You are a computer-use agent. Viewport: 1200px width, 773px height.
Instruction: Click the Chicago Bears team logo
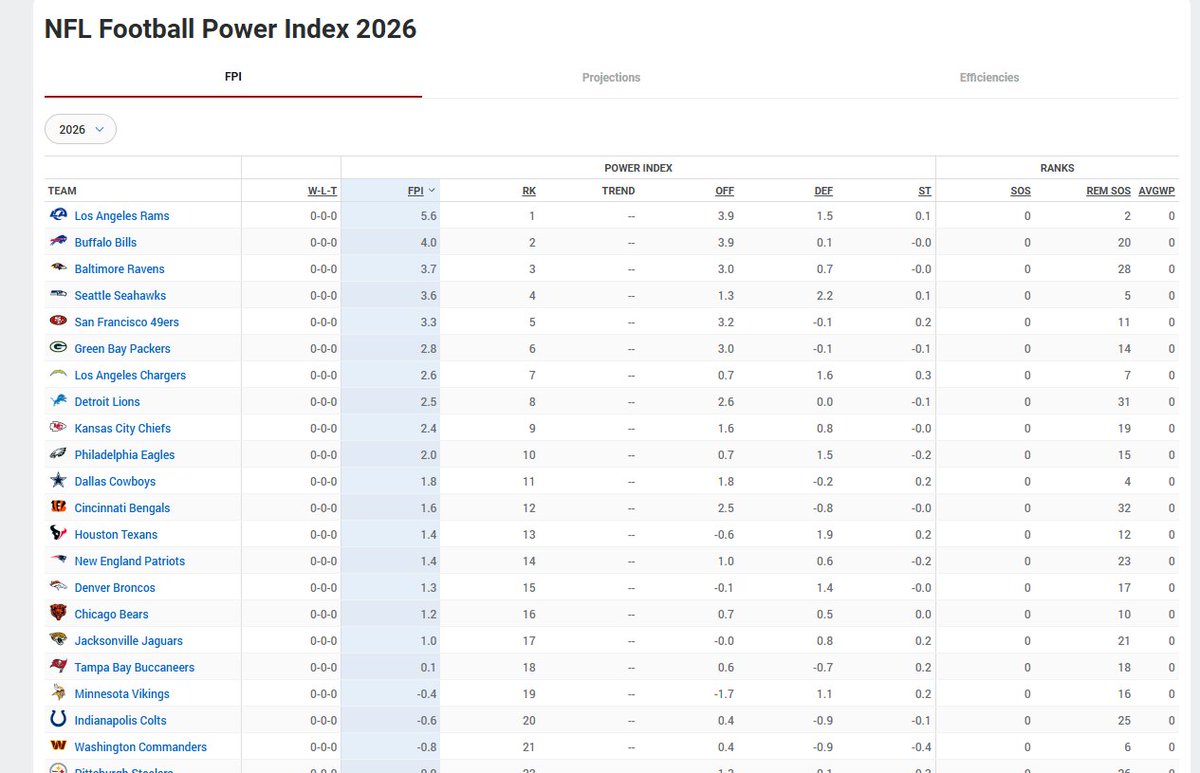coord(58,614)
